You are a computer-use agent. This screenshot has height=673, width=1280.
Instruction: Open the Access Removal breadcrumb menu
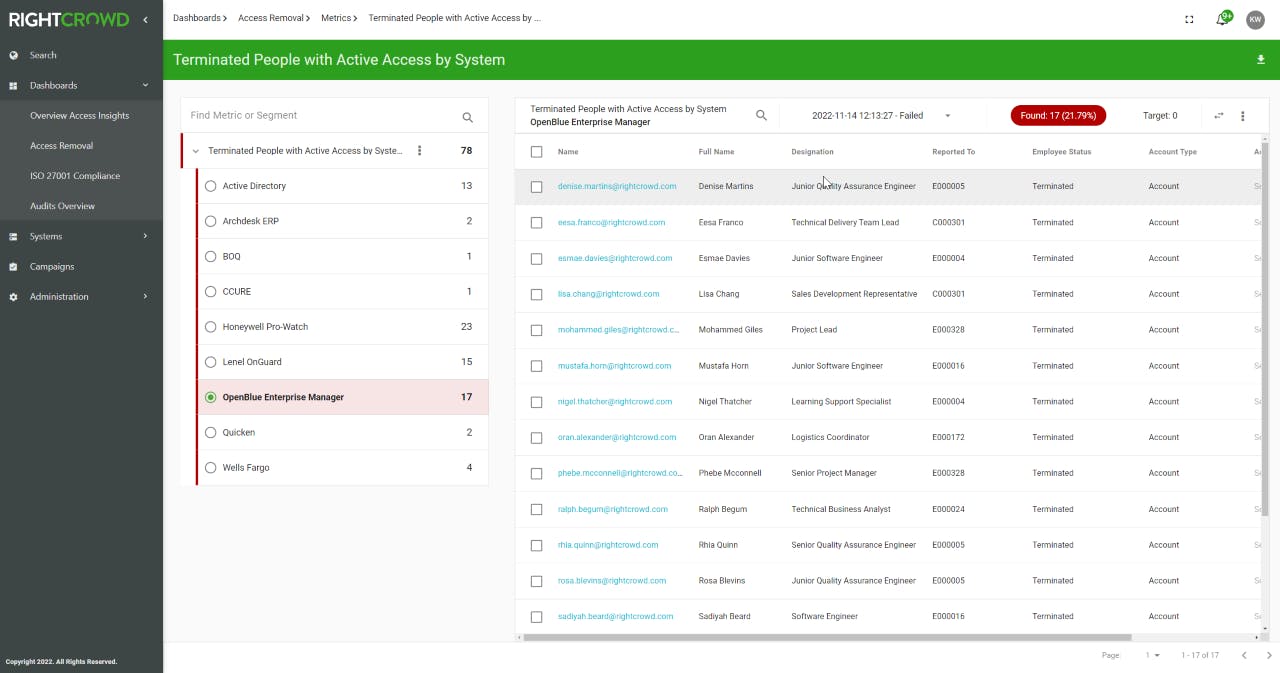tap(274, 17)
